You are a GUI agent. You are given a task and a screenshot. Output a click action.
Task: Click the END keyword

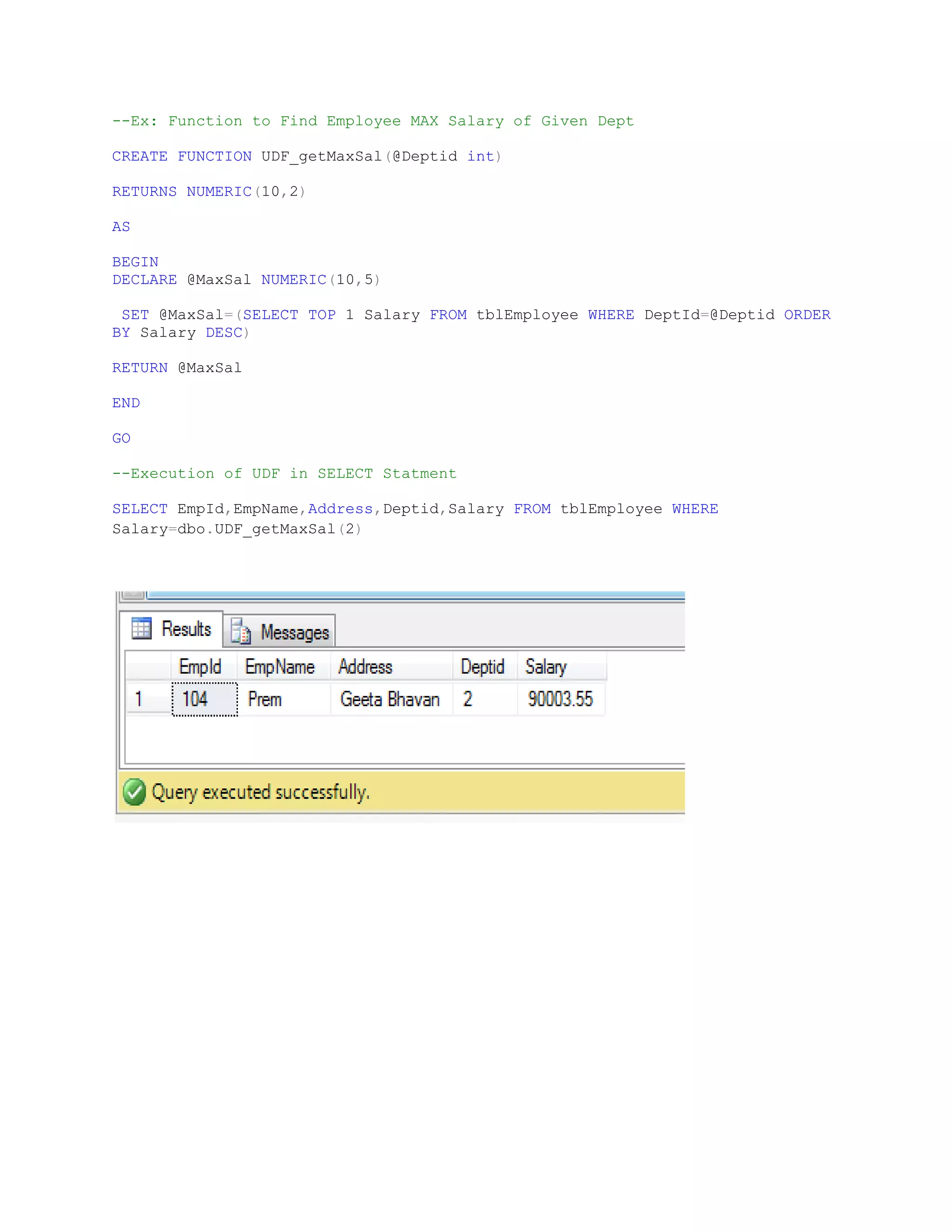coord(126,404)
